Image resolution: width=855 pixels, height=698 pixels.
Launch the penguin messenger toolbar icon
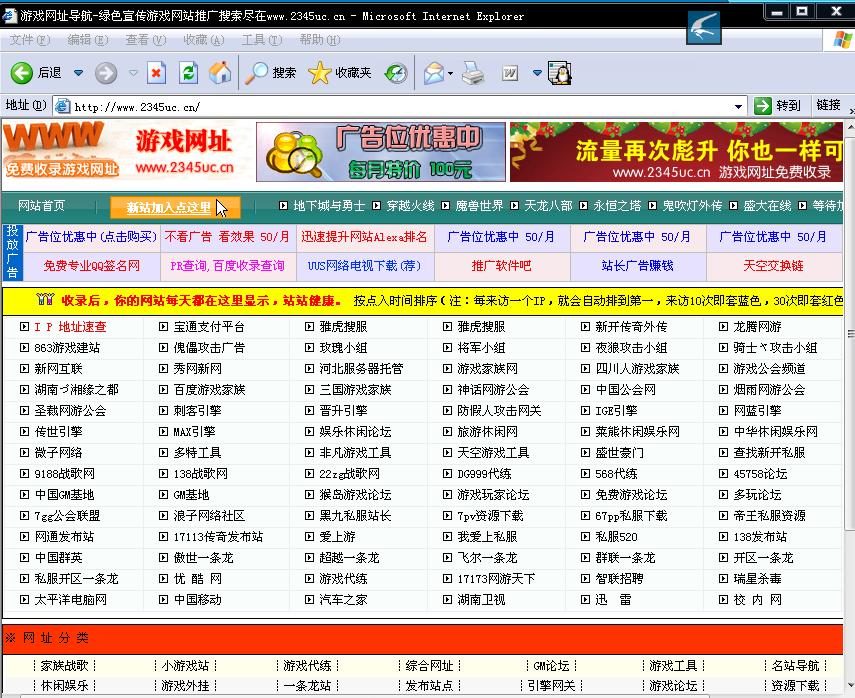(x=558, y=72)
